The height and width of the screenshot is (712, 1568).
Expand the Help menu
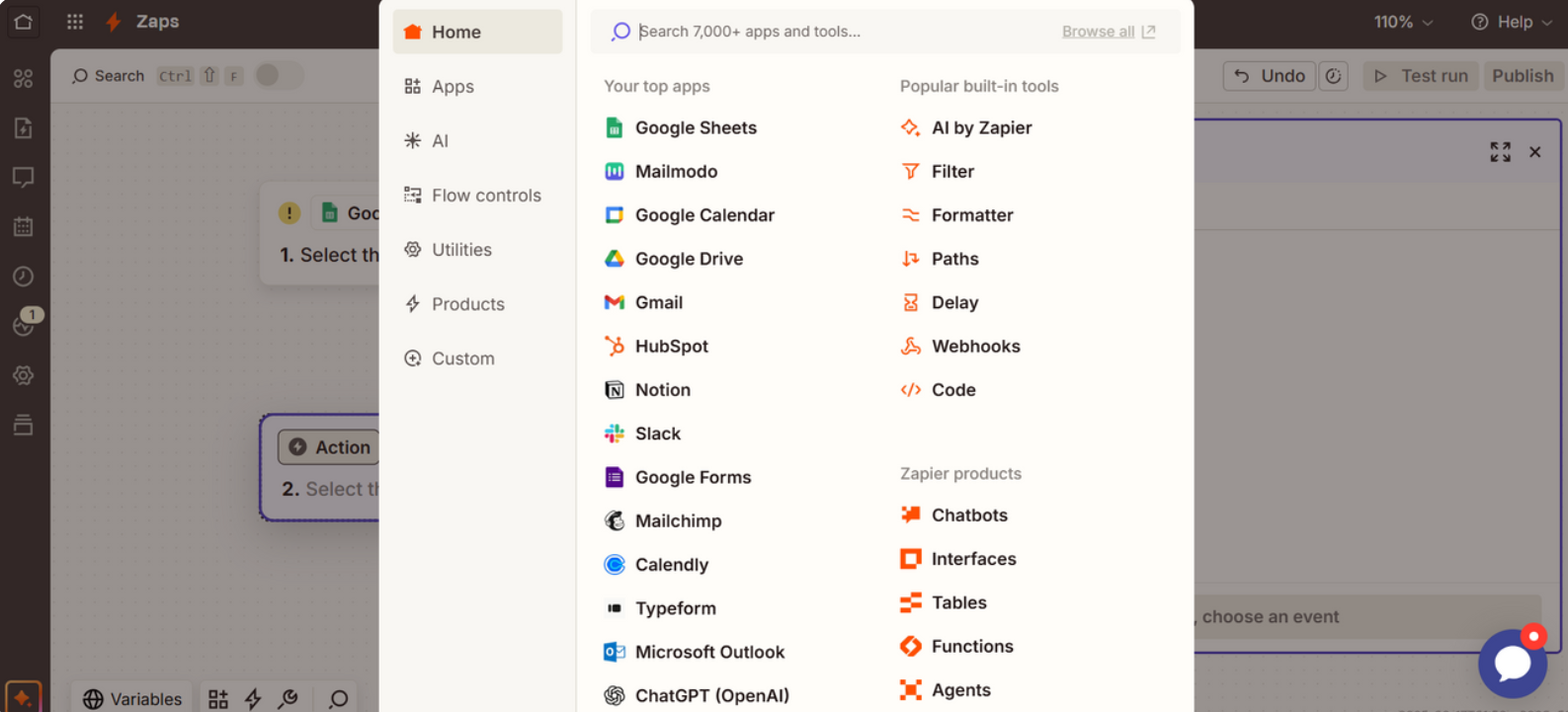pos(1512,22)
